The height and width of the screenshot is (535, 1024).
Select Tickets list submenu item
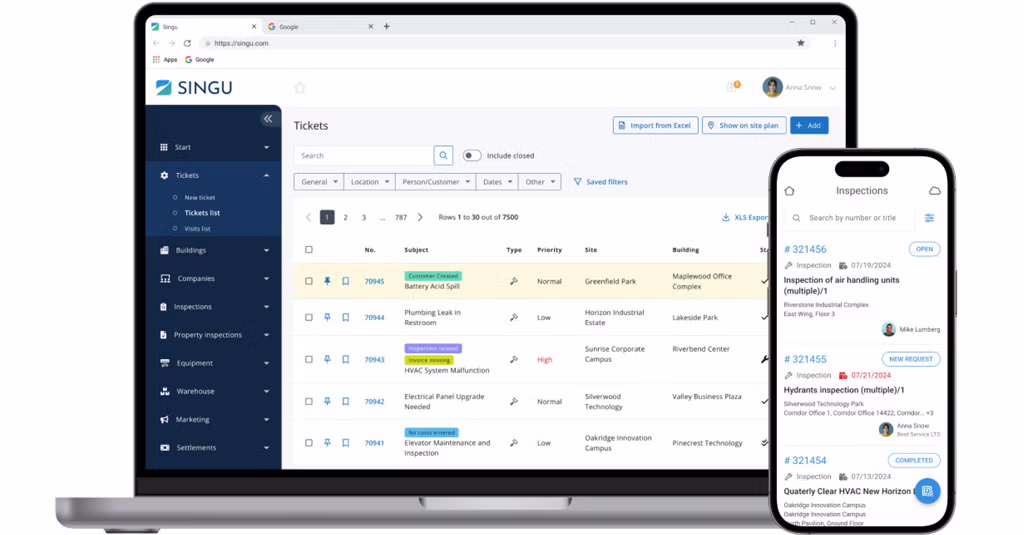[x=202, y=213]
